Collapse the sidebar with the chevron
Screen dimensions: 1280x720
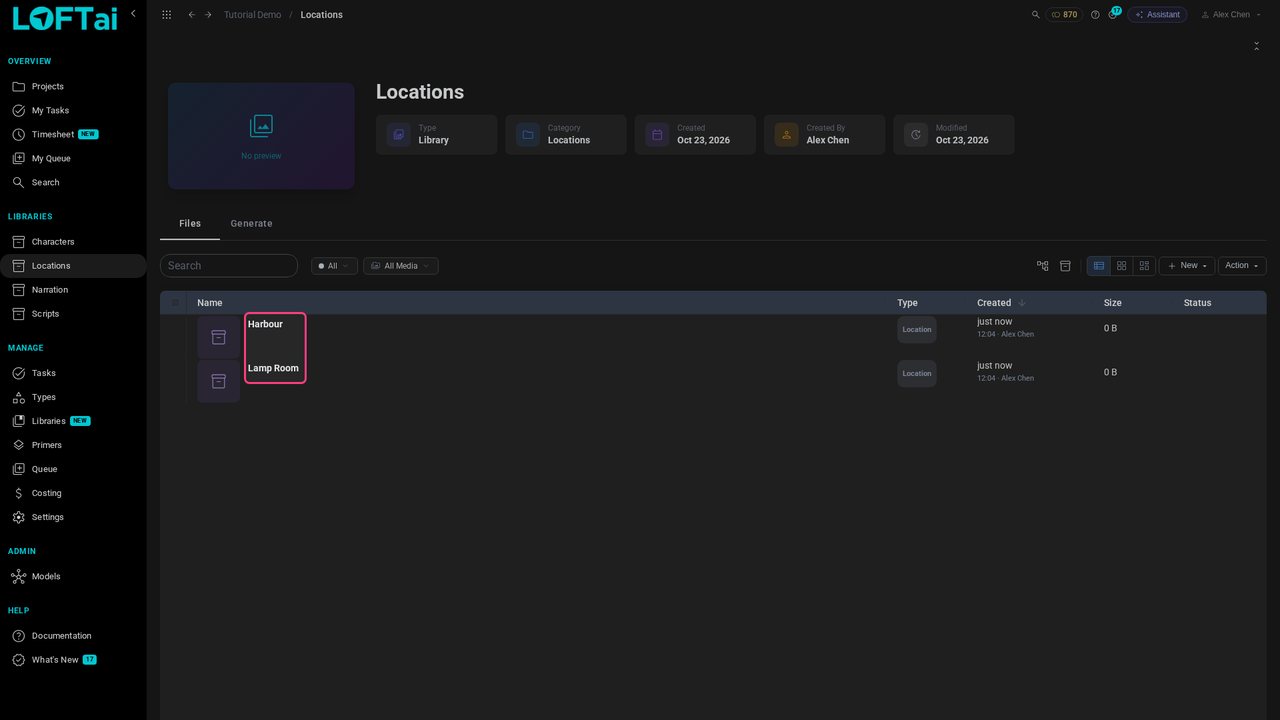click(x=133, y=13)
